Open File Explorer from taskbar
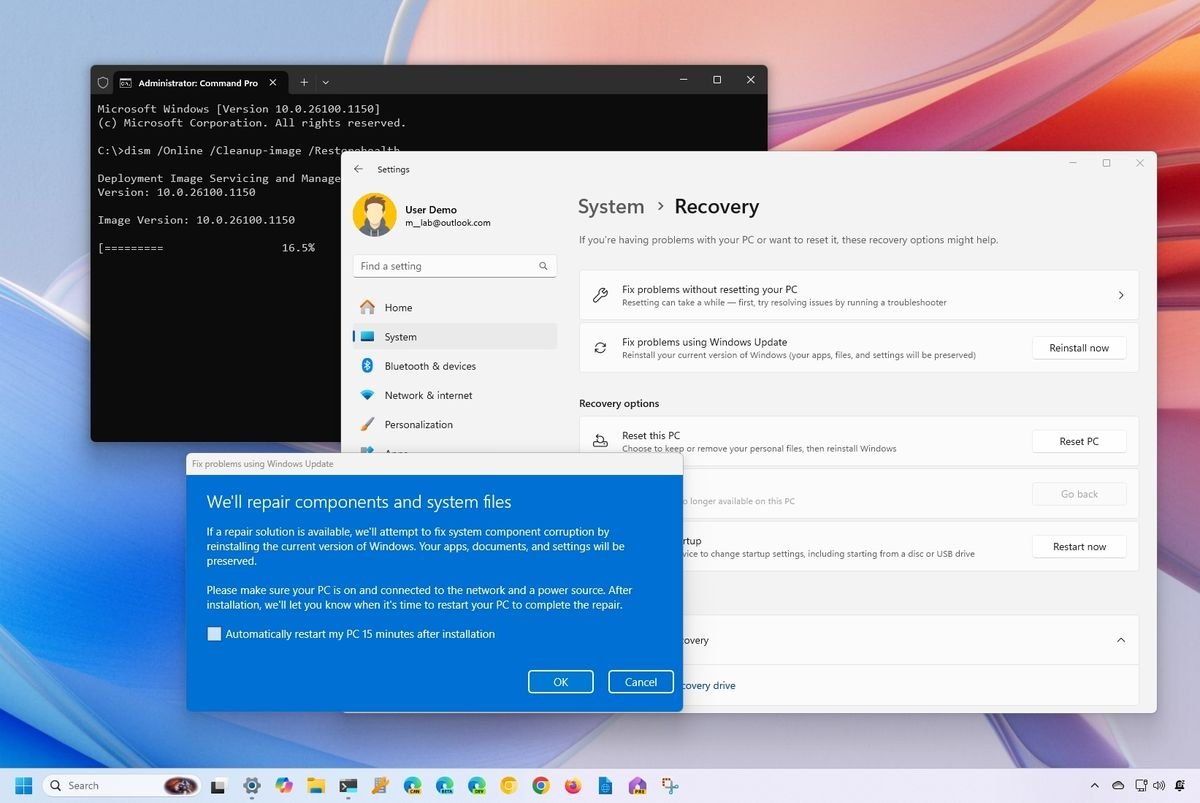The width and height of the screenshot is (1200, 803). point(316,786)
